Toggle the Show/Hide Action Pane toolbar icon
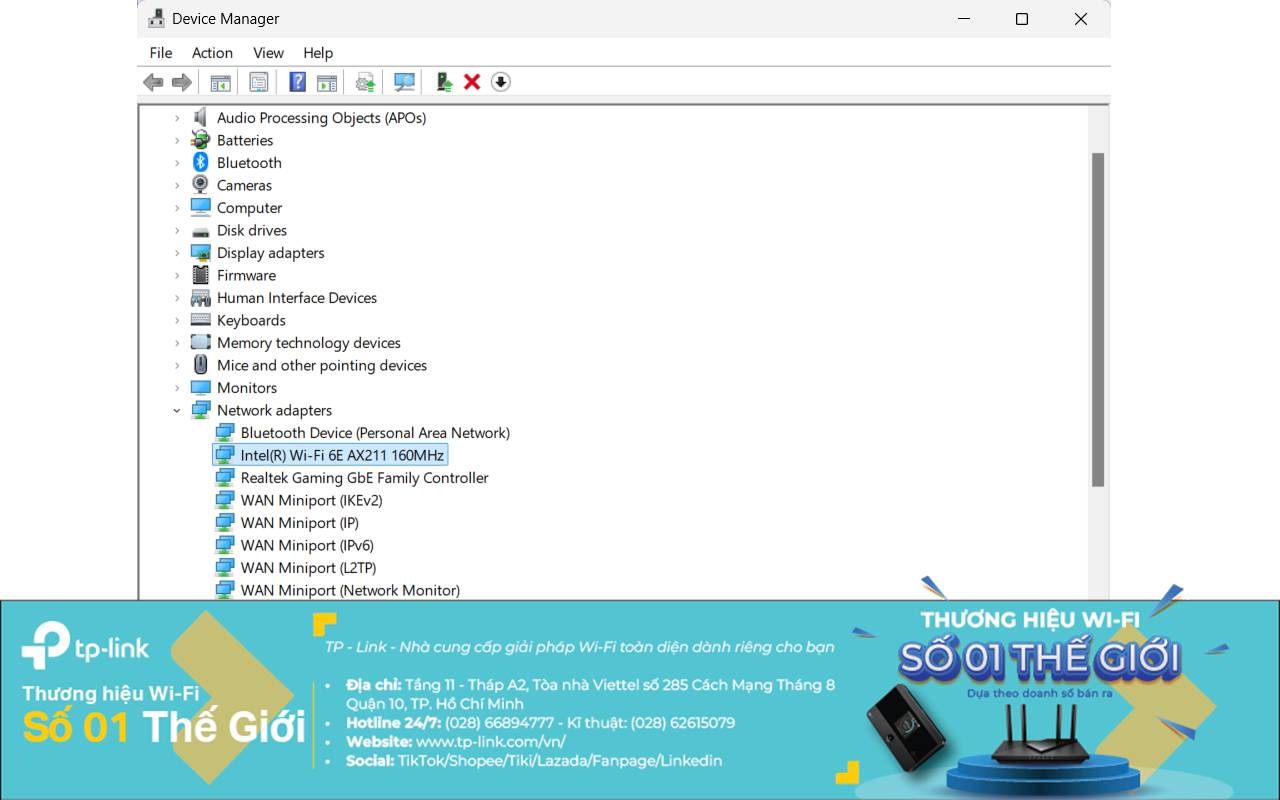Image resolution: width=1280 pixels, height=800 pixels. coord(326,82)
